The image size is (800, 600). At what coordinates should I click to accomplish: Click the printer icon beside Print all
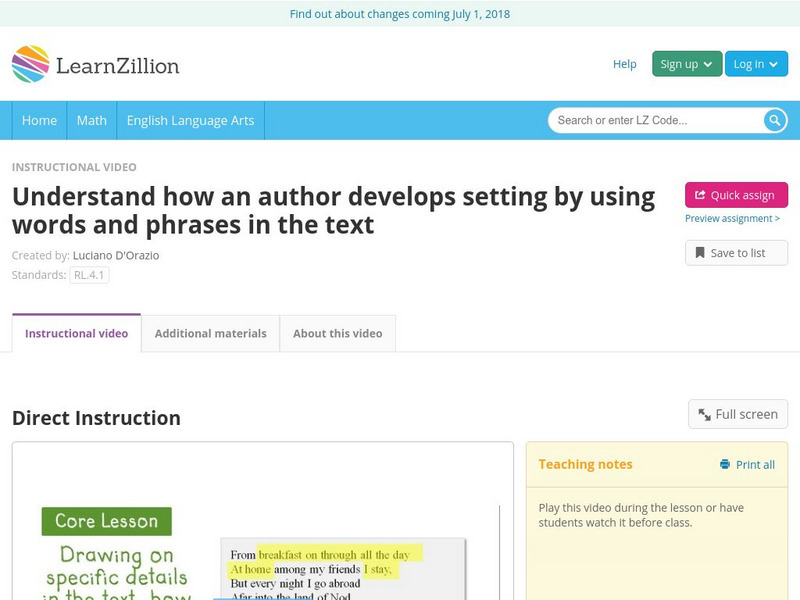pos(724,464)
